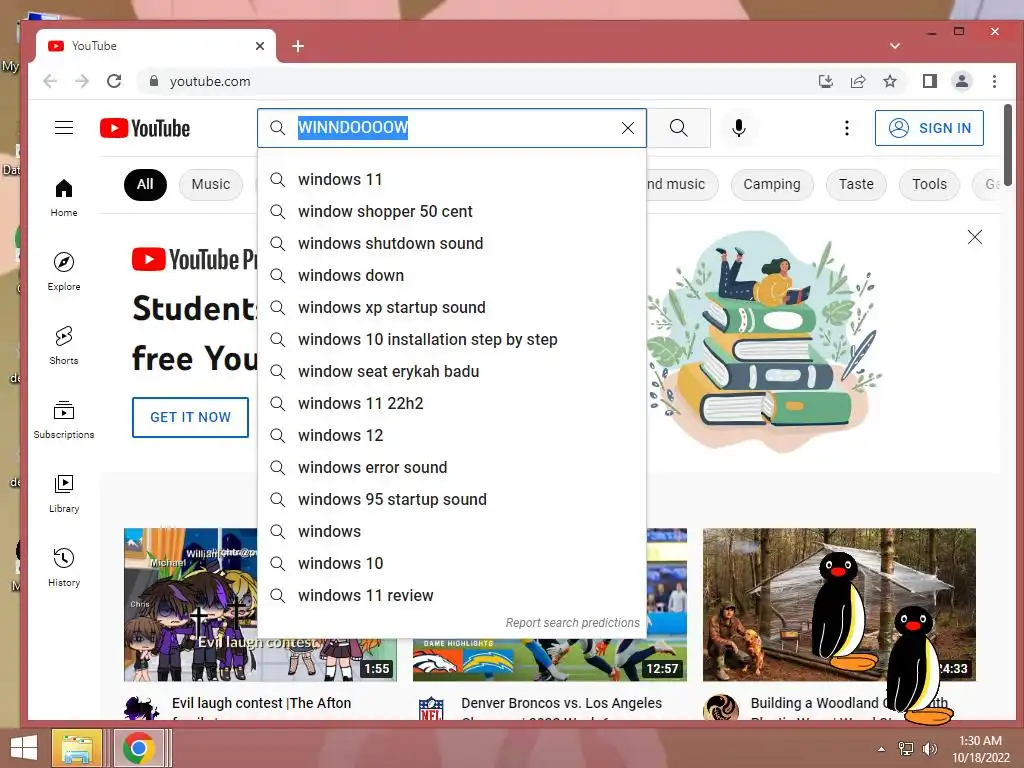Open Subscriptions in the sidebar
The height and width of the screenshot is (768, 1024).
pos(64,419)
